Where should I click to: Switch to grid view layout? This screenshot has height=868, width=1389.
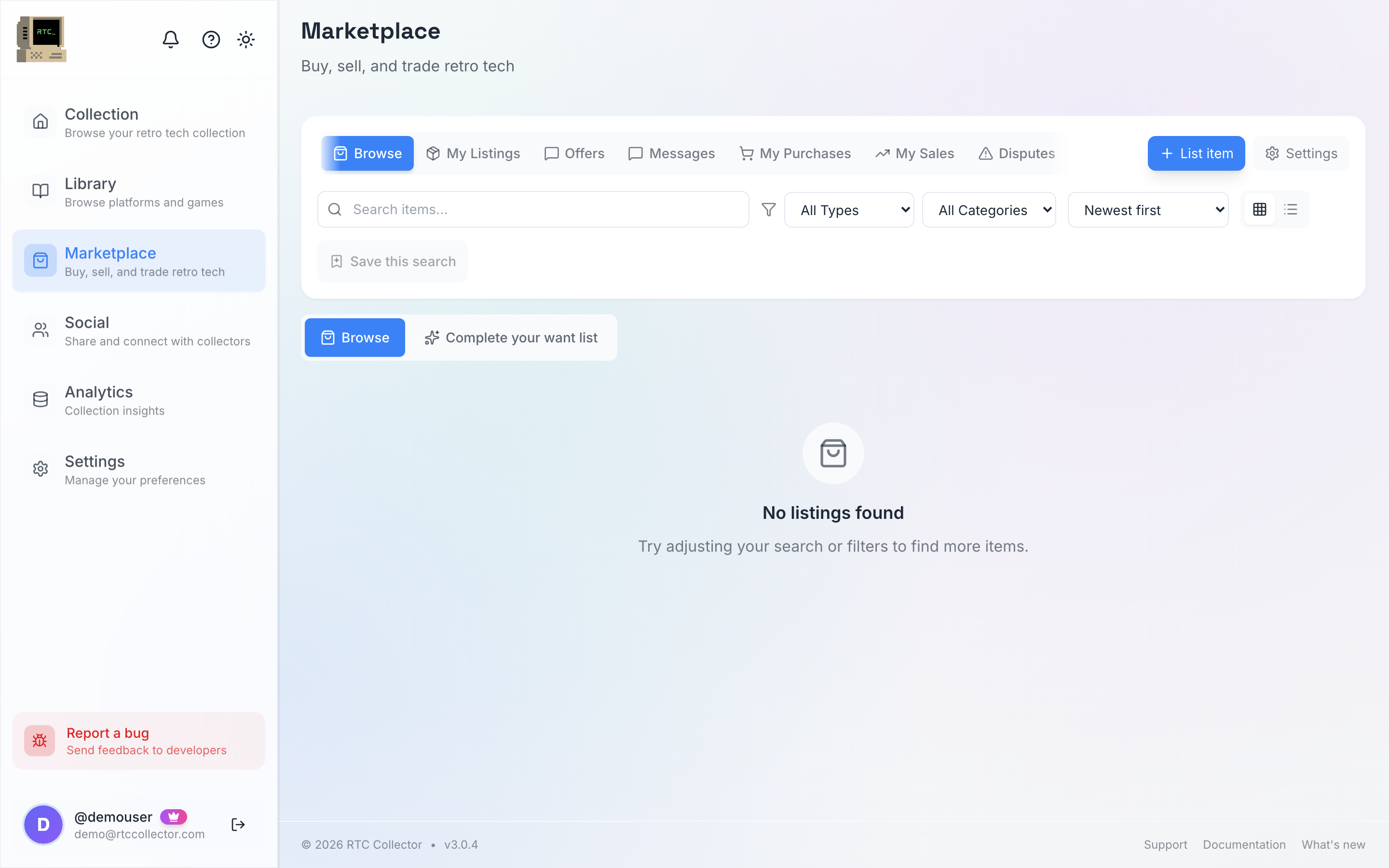(1260, 210)
